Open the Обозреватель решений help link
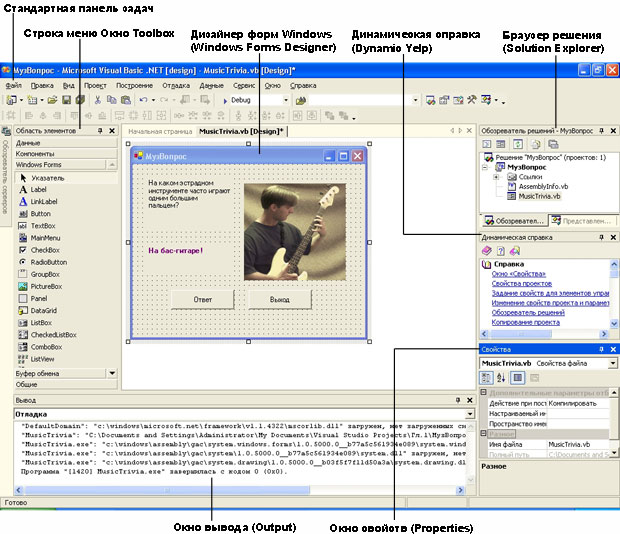The height and width of the screenshot is (534, 620). pos(528,313)
